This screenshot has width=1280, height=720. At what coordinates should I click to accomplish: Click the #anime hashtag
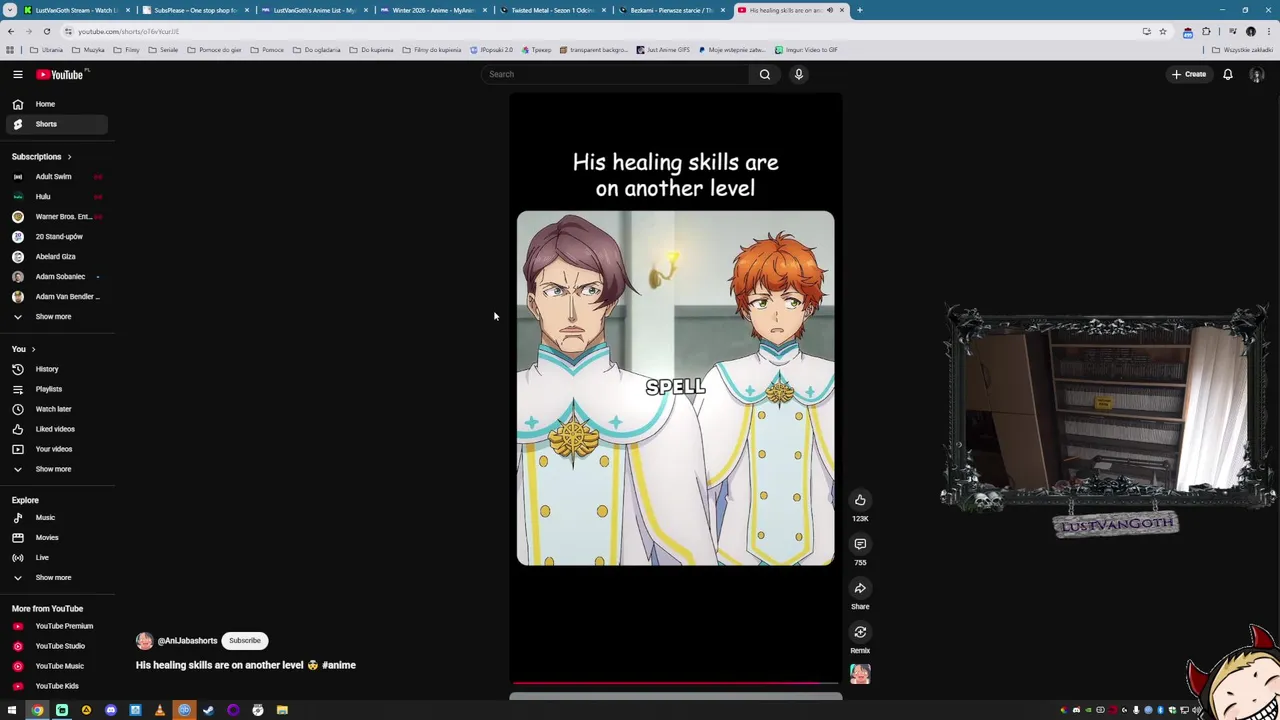pos(339,665)
